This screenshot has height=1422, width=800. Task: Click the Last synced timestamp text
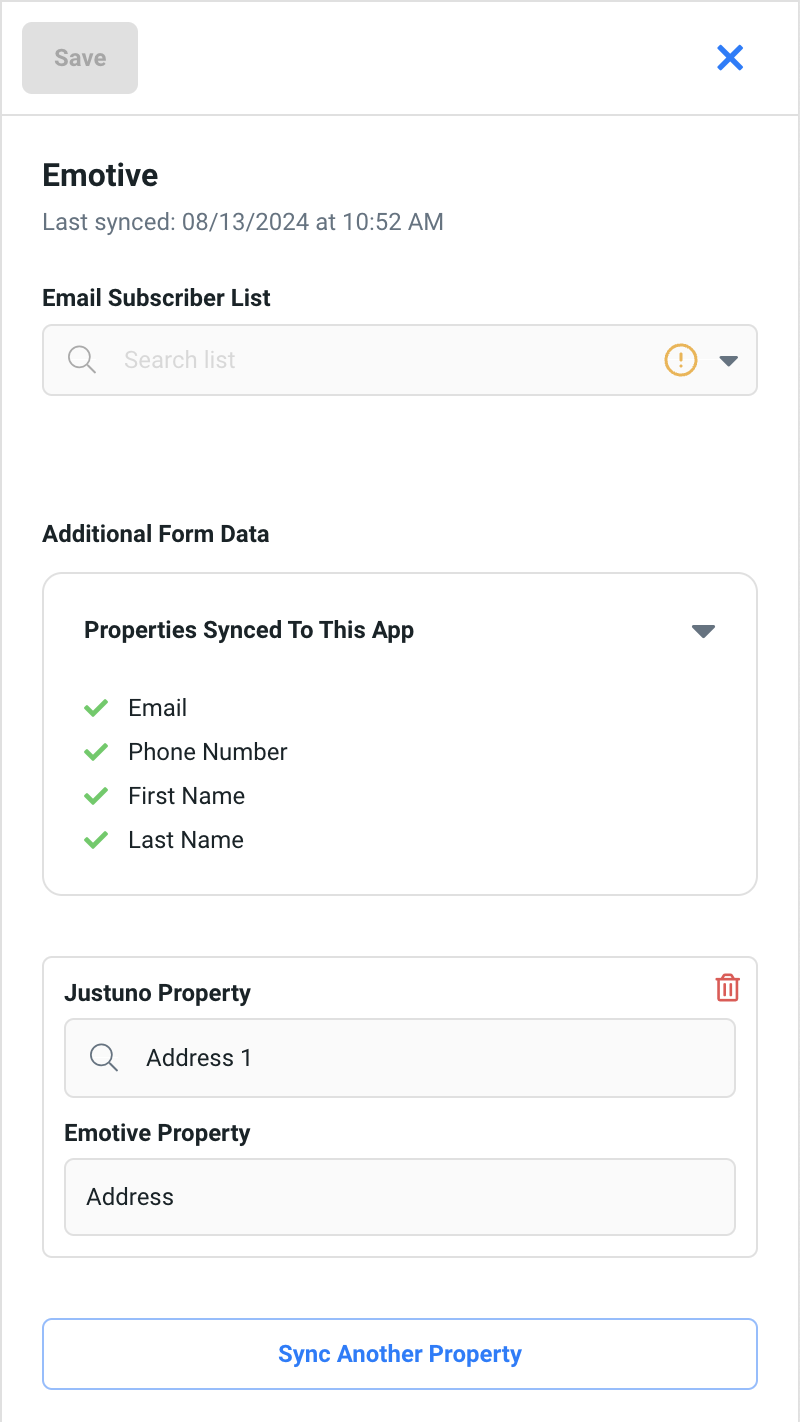243,221
